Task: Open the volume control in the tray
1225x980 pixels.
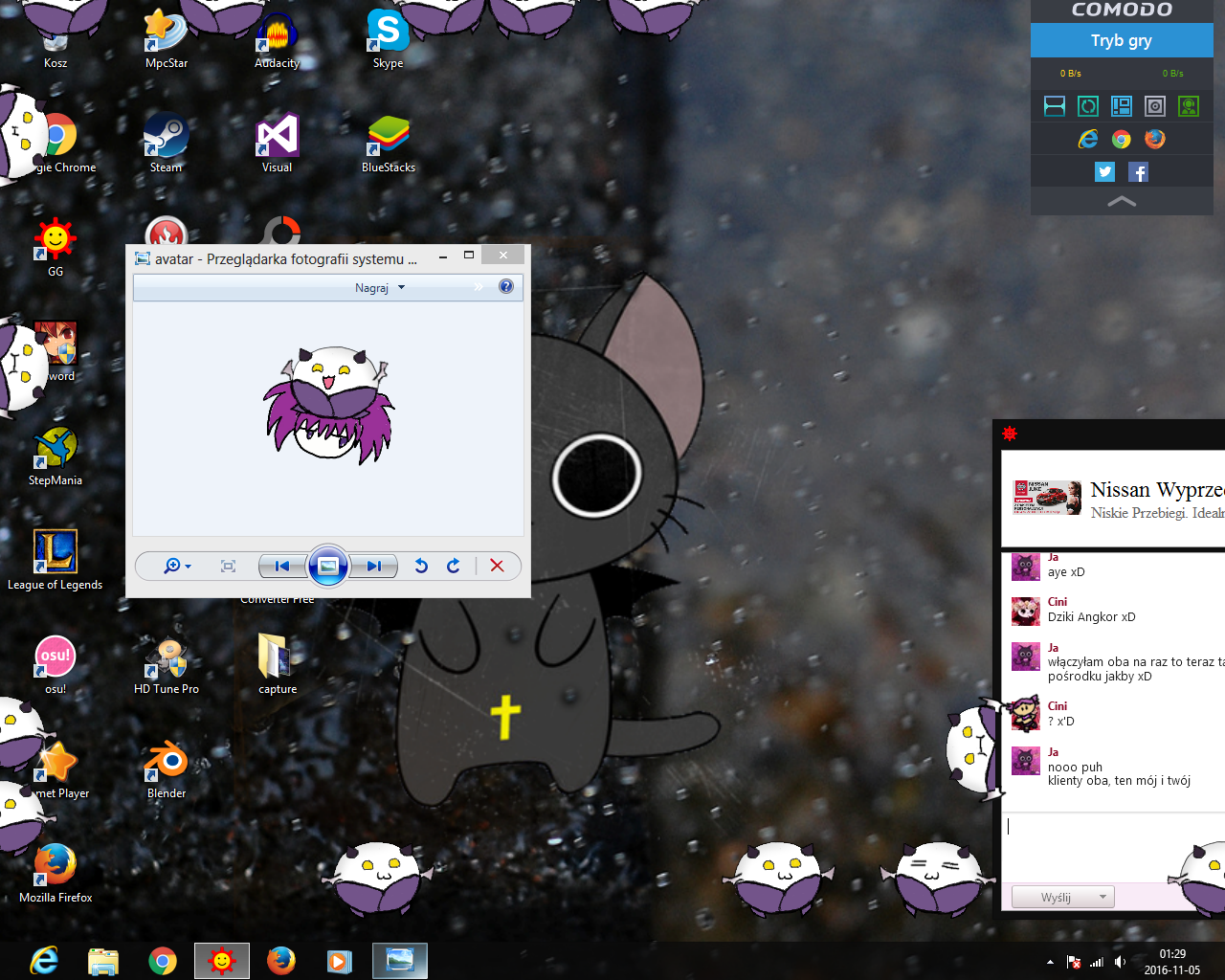Action: click(1120, 962)
